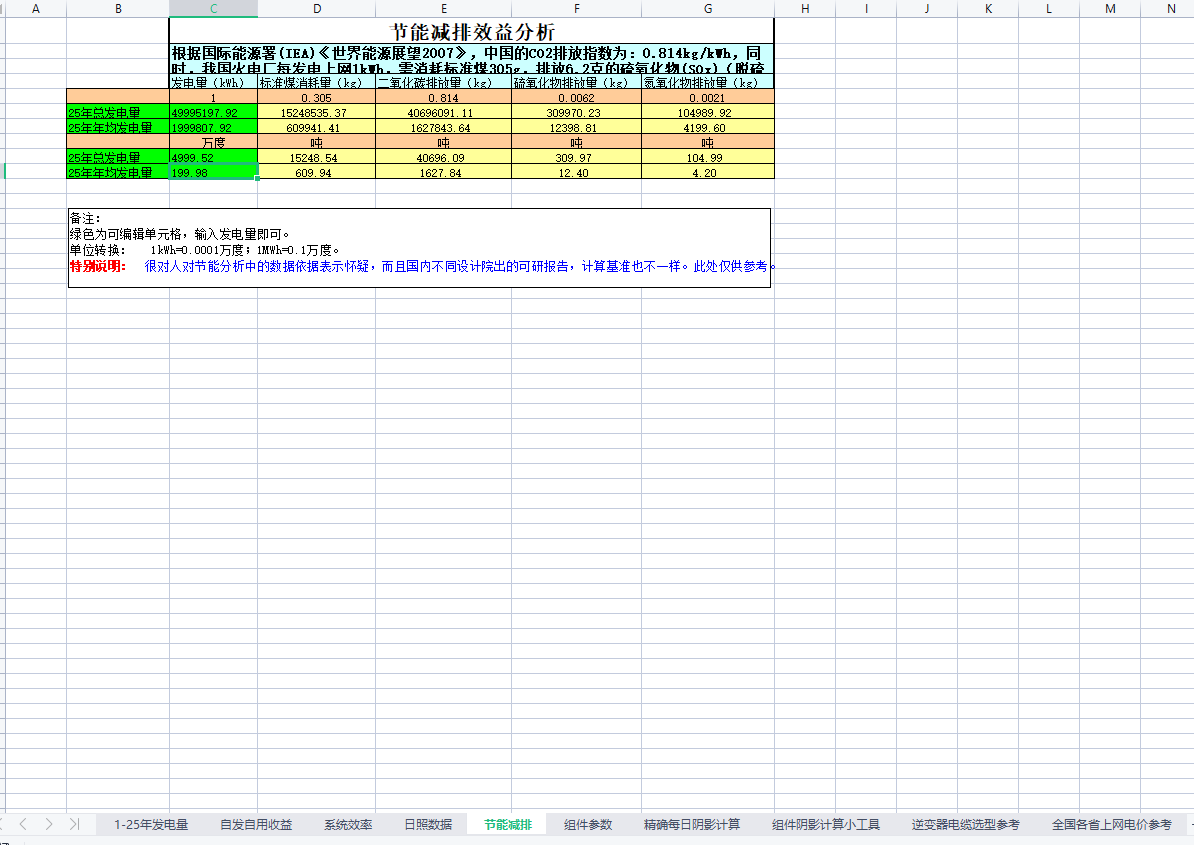This screenshot has height=845, width=1194.
Task: Jump to the last sheet tab with the arrow-and-bar icon
Action: pyautogui.click(x=75, y=824)
